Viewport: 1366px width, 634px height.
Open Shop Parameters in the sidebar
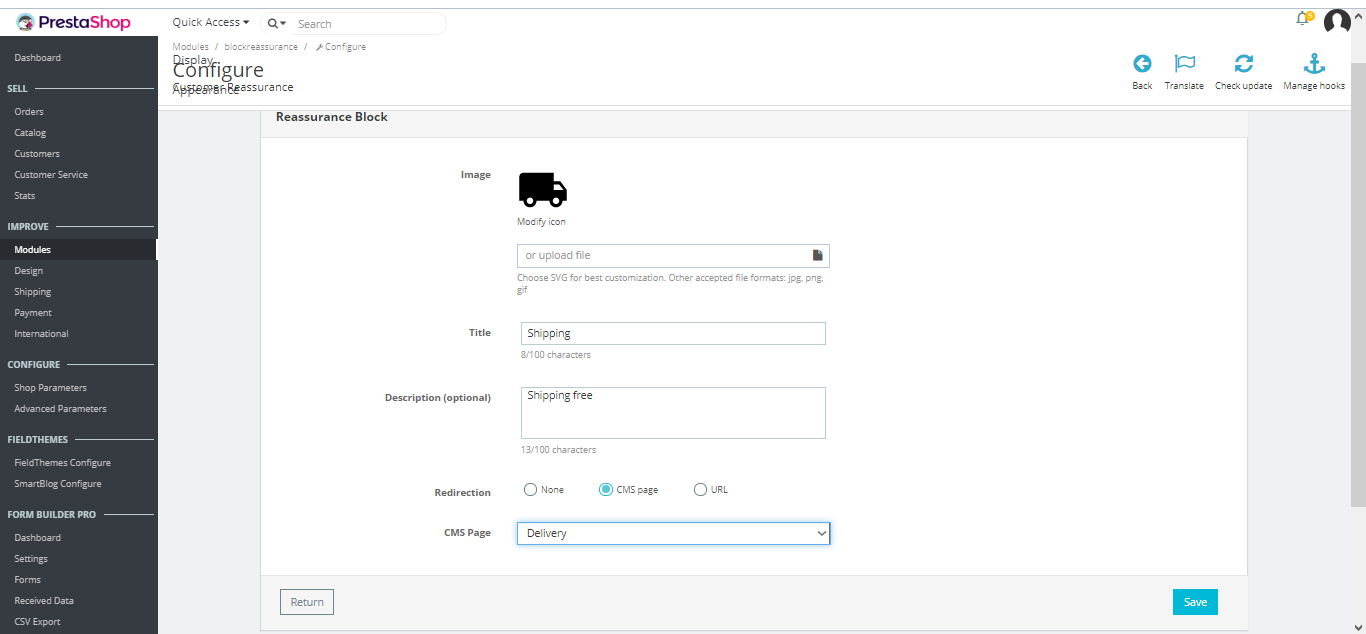pos(50,388)
